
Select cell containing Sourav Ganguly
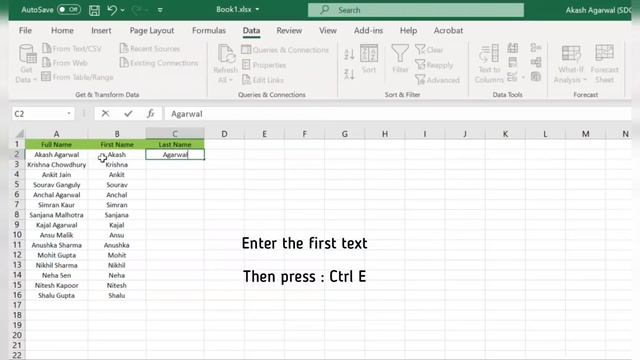56,184
